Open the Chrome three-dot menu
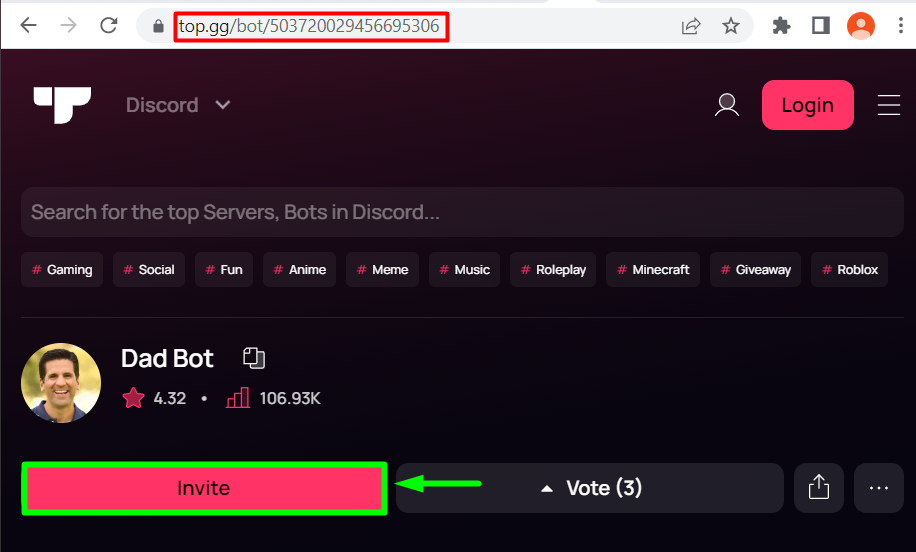This screenshot has width=916, height=552. pyautogui.click(x=900, y=26)
